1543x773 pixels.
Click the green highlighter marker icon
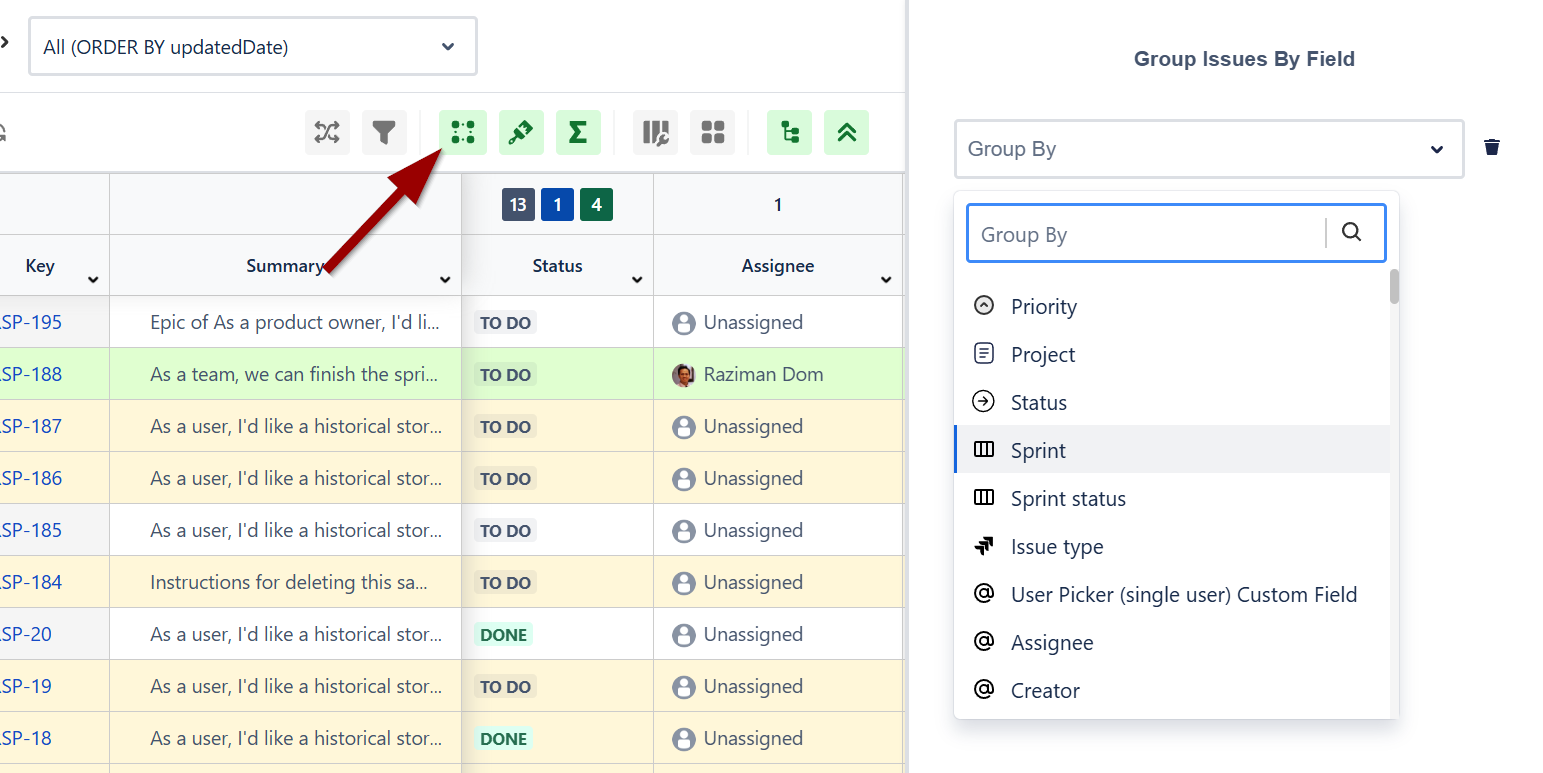[520, 132]
